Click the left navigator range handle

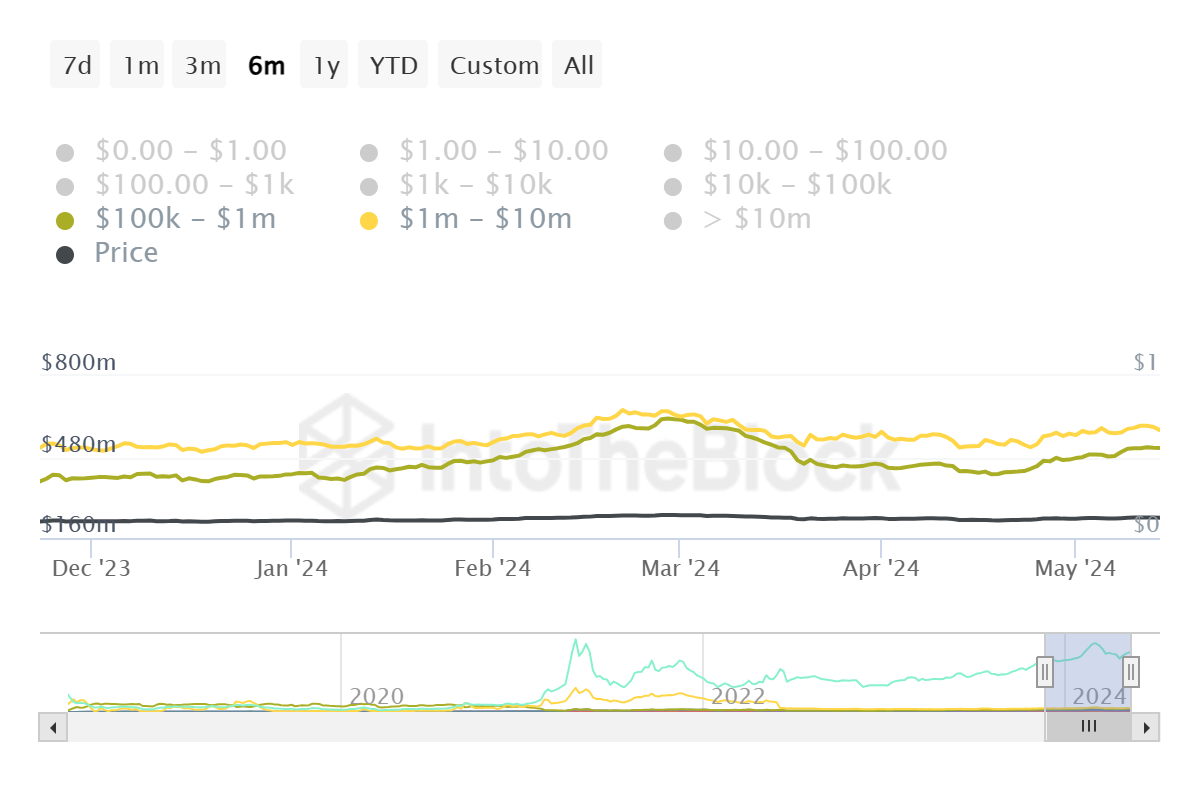(1045, 672)
